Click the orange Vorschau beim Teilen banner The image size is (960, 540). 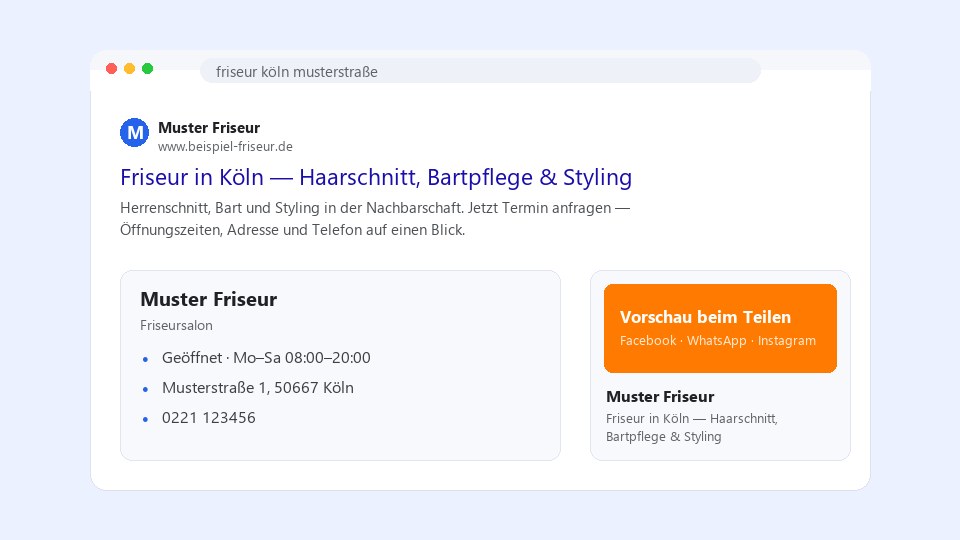tap(720, 328)
